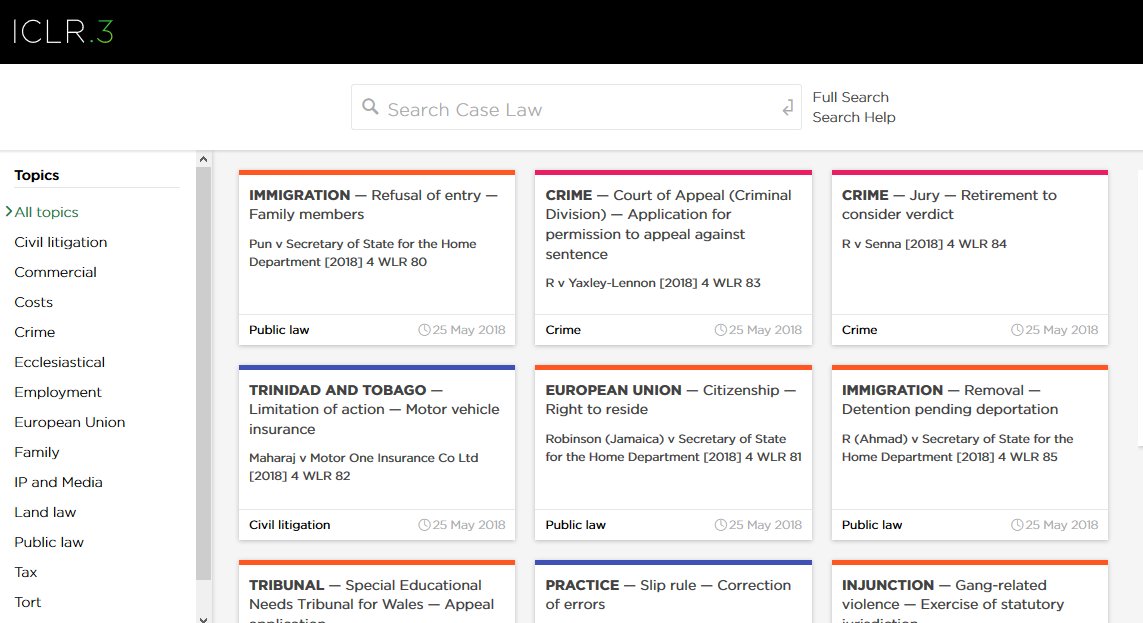Screen dimensions: 1143x623
Task: Select All topics in sidebar
Action: pos(46,212)
